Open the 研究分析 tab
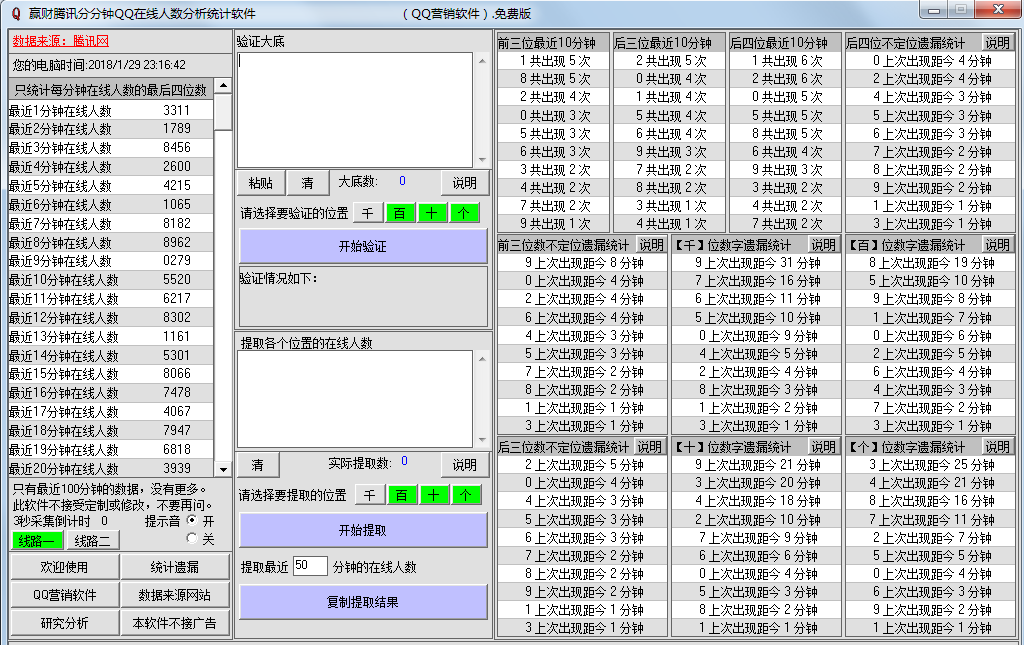Viewport: 1024px width, 645px height. [x=65, y=623]
